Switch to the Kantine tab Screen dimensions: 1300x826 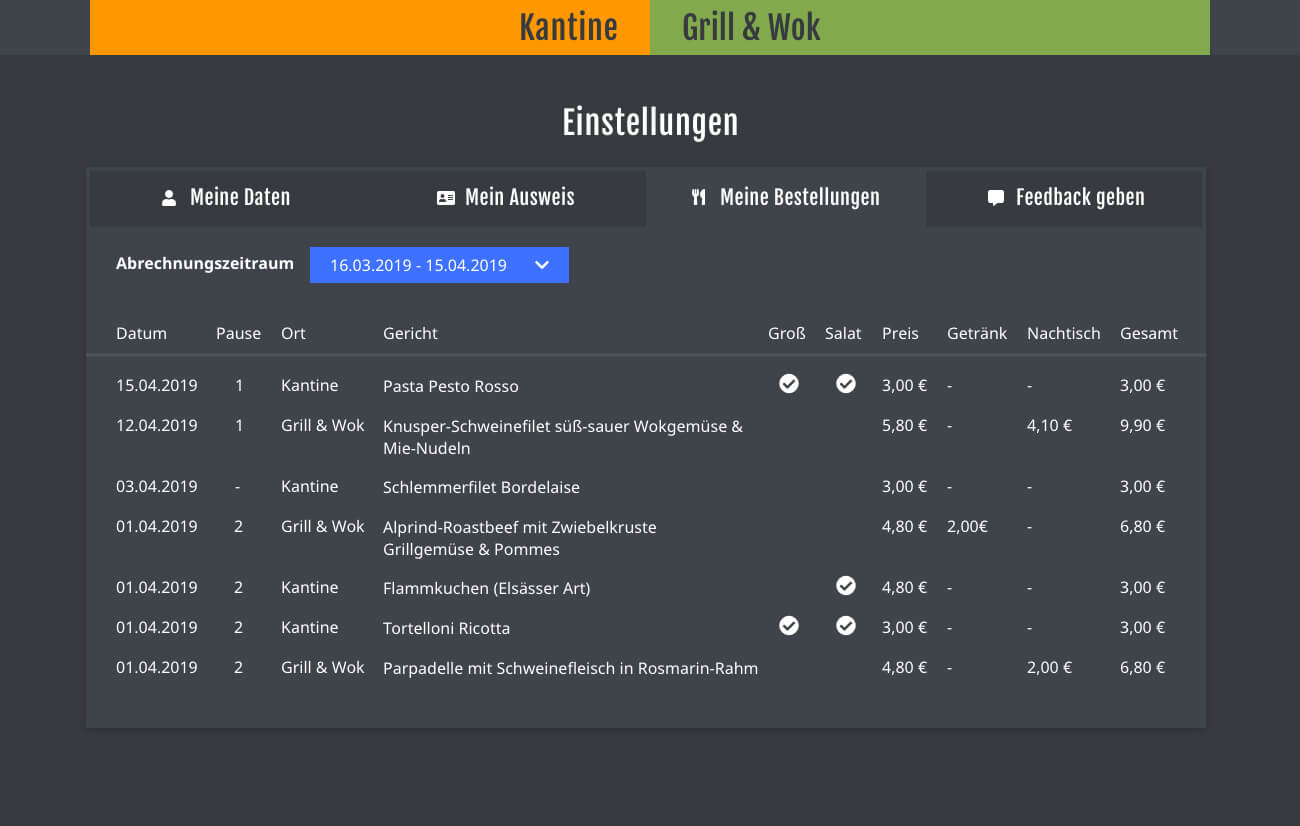569,27
